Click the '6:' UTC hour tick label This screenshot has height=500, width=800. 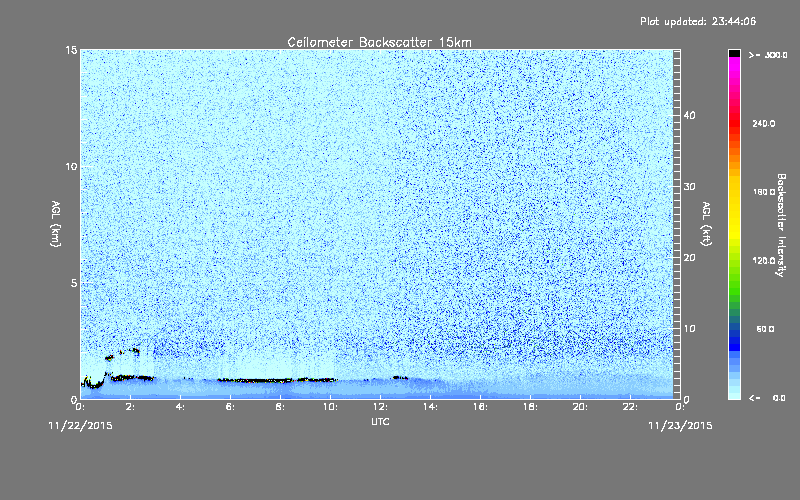point(231,407)
